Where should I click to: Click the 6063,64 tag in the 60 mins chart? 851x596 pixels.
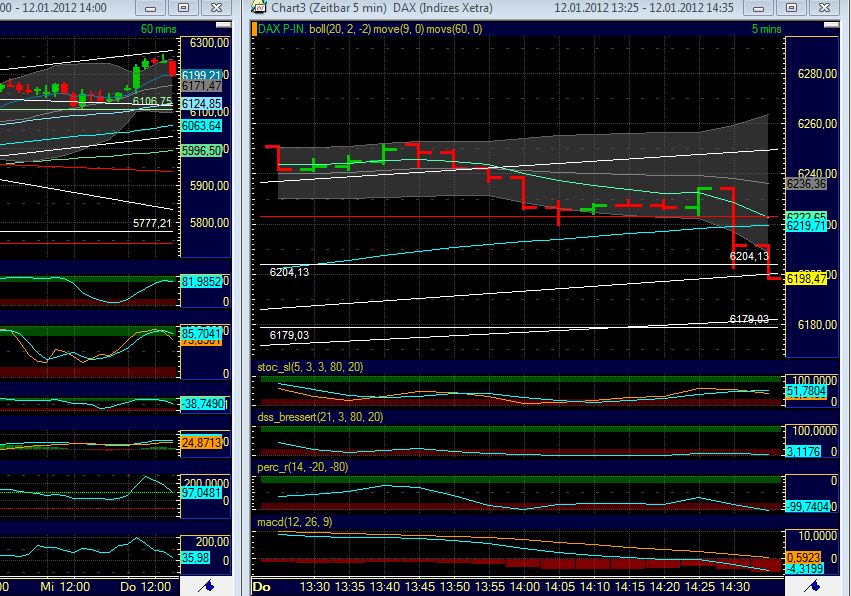202,126
